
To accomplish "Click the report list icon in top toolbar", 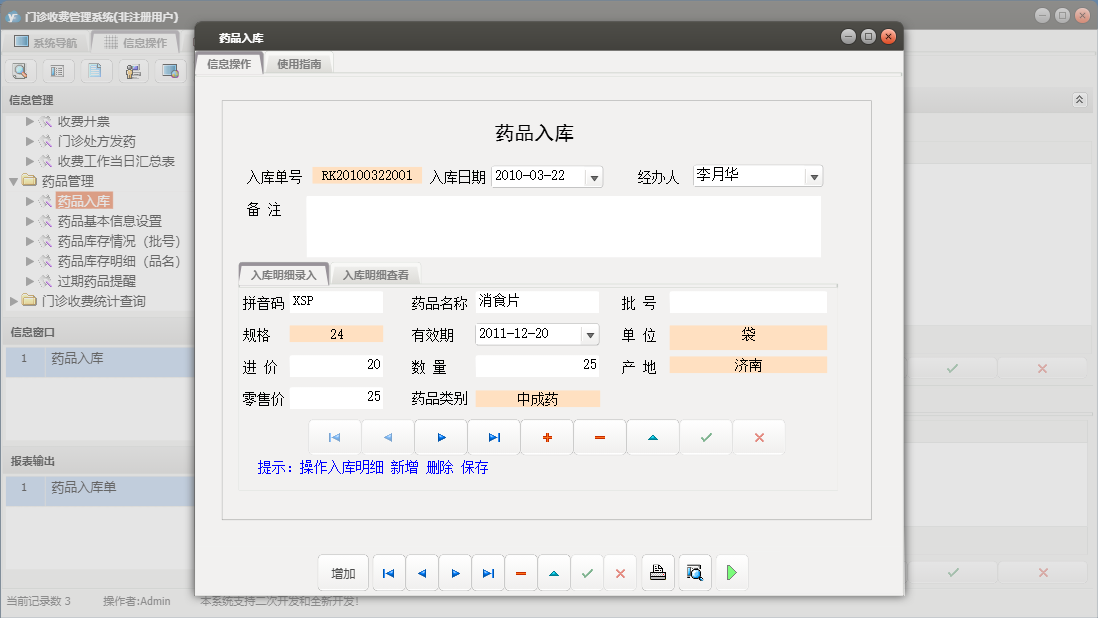I will coord(59,71).
